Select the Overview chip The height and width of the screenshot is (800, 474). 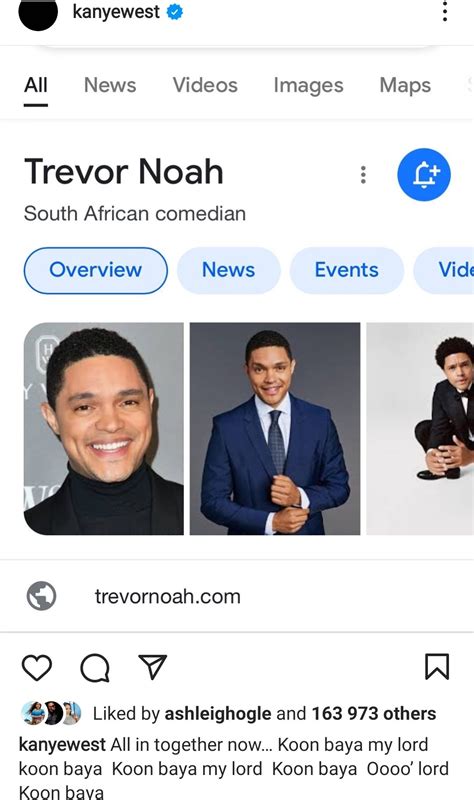[95, 270]
